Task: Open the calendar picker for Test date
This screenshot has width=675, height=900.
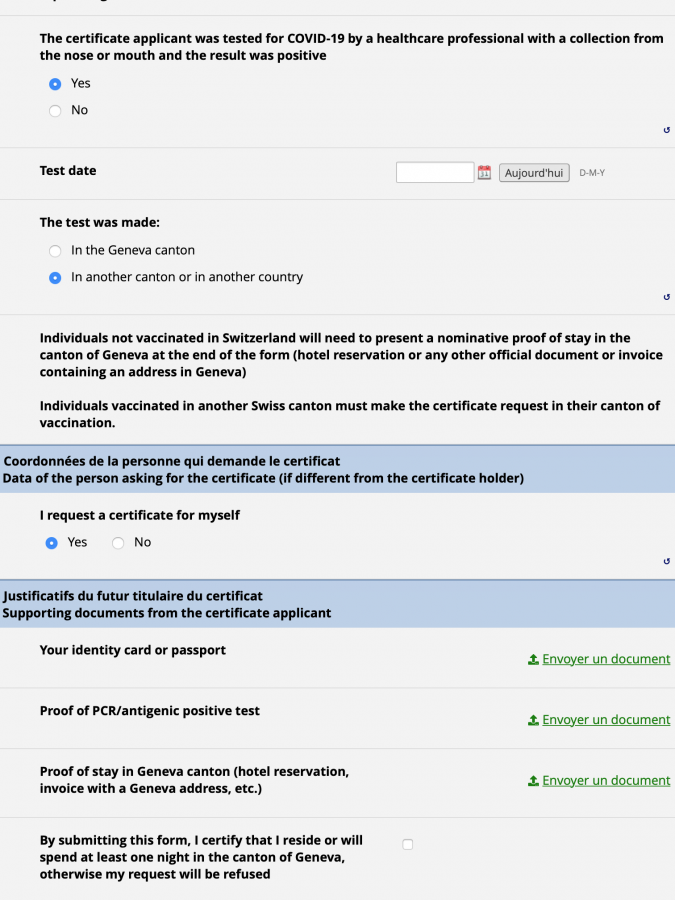Action: tap(484, 172)
